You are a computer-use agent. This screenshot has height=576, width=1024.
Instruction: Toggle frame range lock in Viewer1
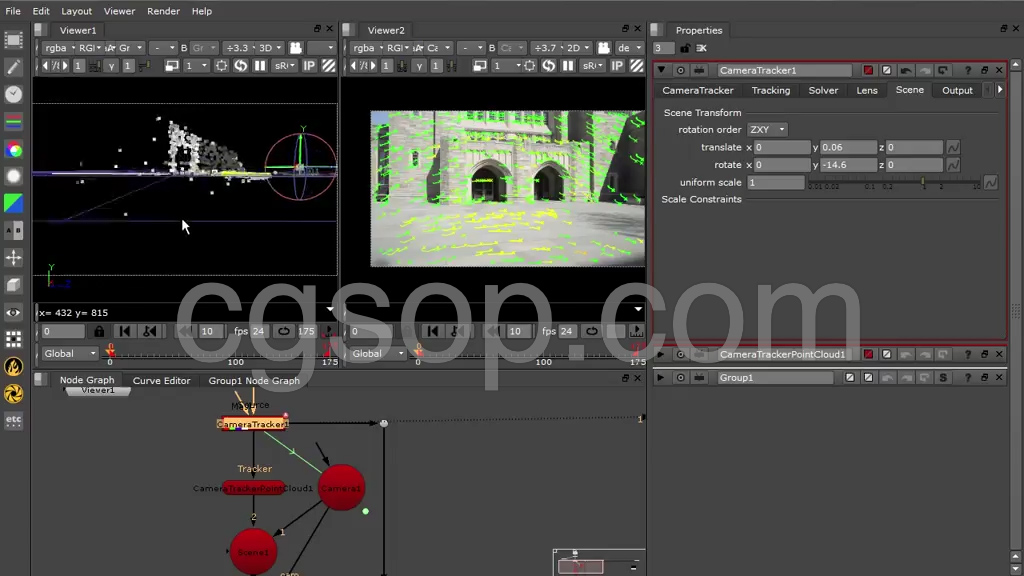(99, 331)
